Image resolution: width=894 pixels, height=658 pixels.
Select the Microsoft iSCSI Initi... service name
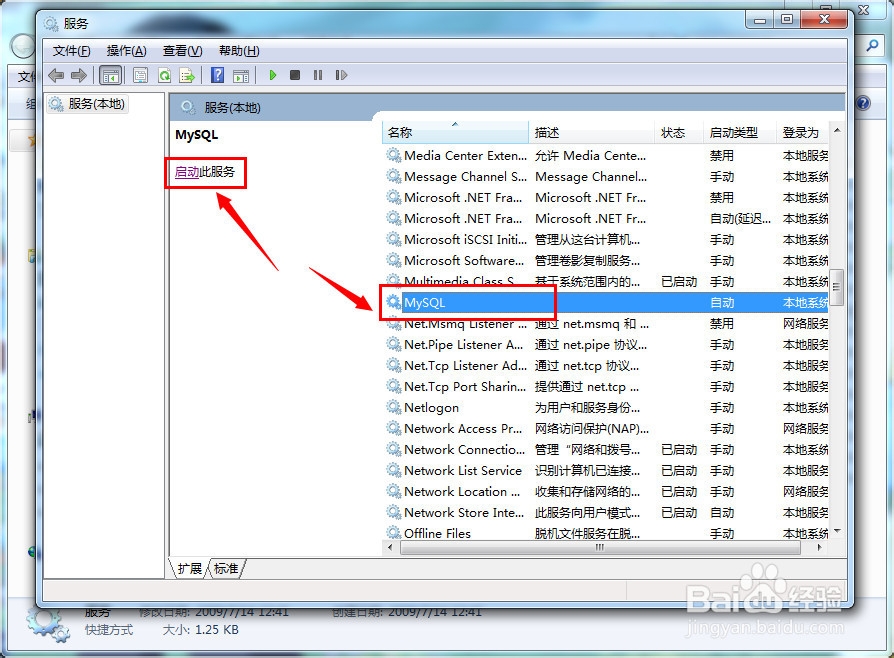tap(465, 239)
